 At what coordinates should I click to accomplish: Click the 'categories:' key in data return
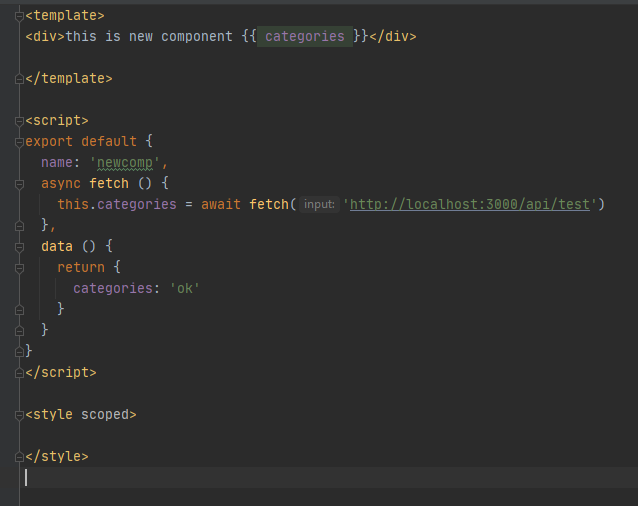coord(116,288)
